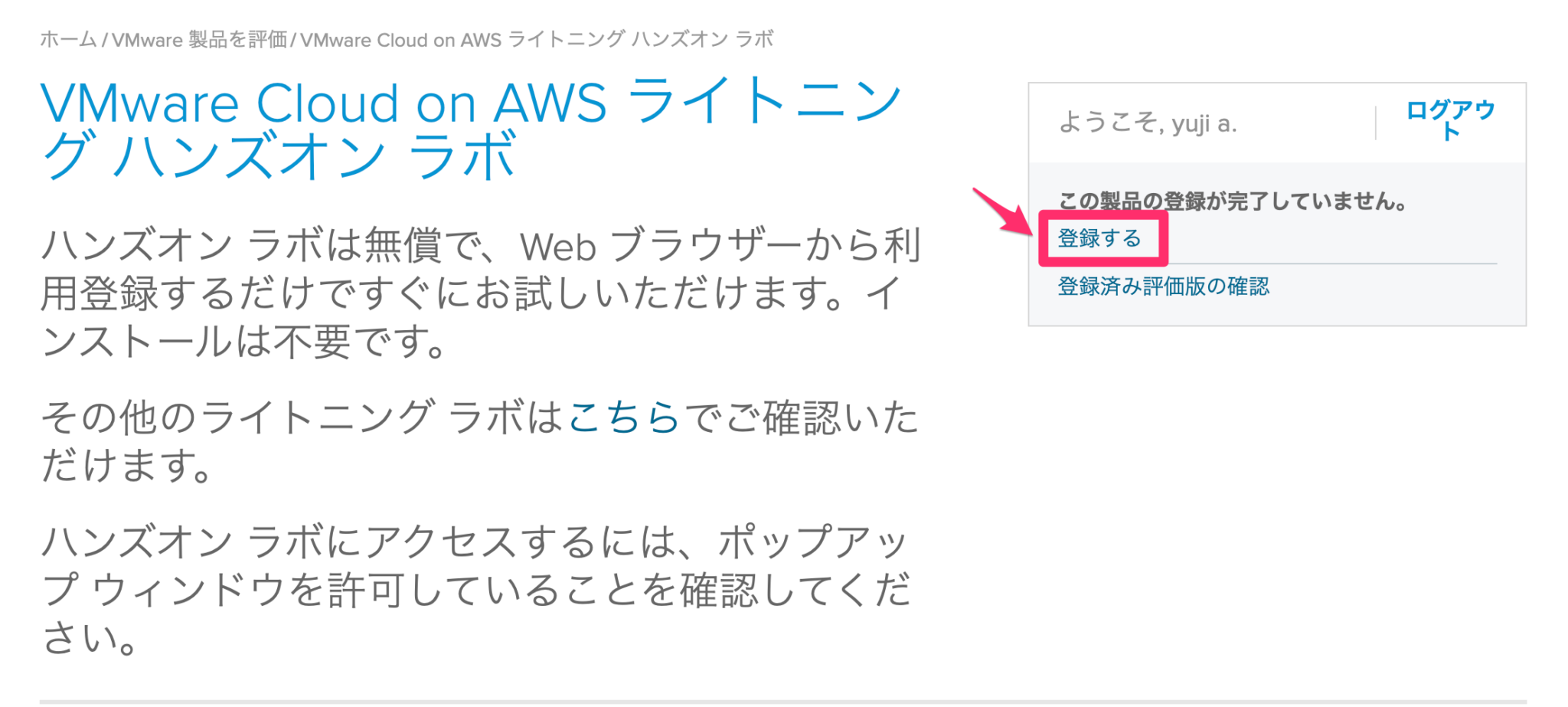Viewport: 1568px width, 707px height.
Task: Click ログアウト to sign out
Action: pos(1449,120)
